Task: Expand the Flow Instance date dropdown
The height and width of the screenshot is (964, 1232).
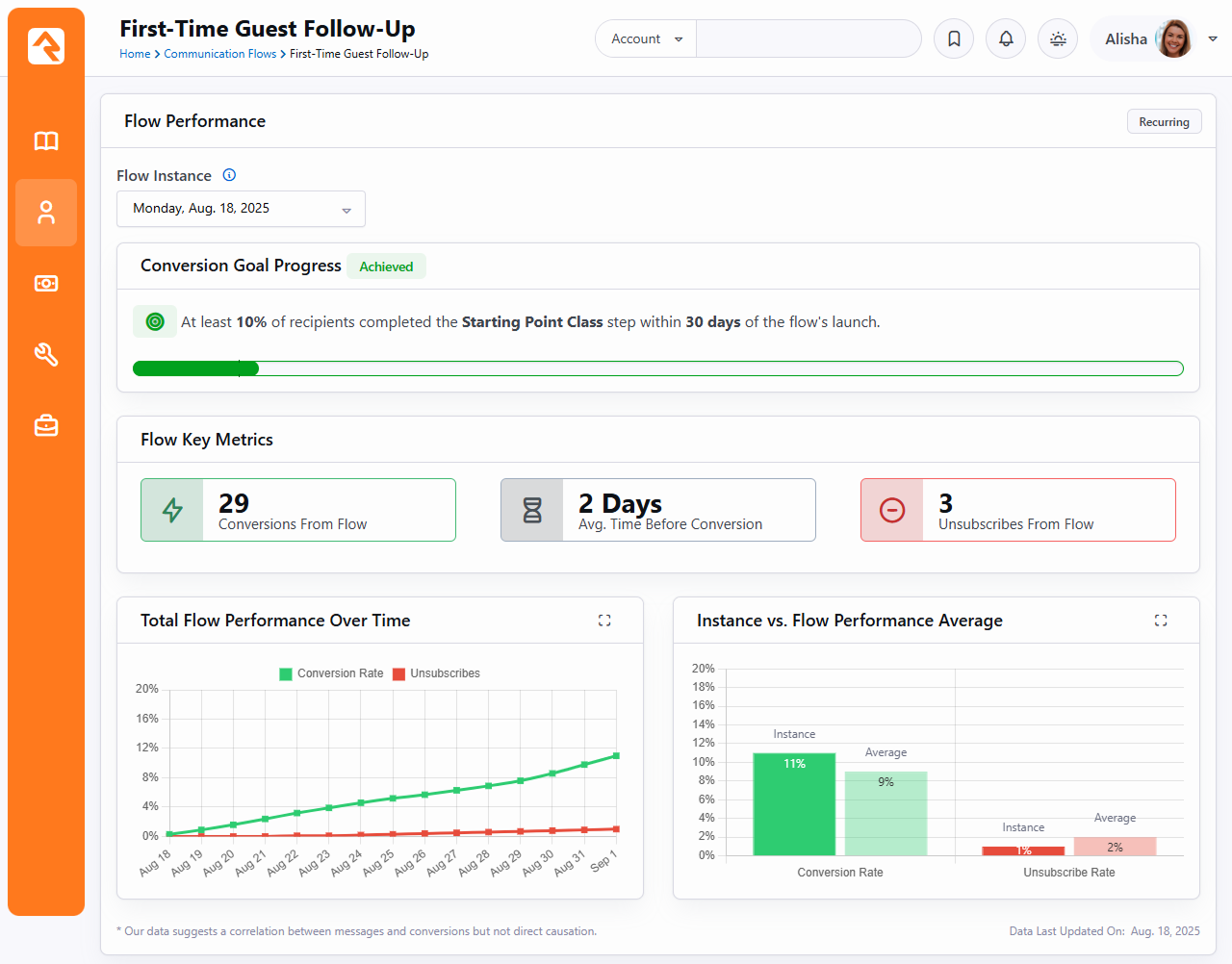Action: click(x=241, y=209)
